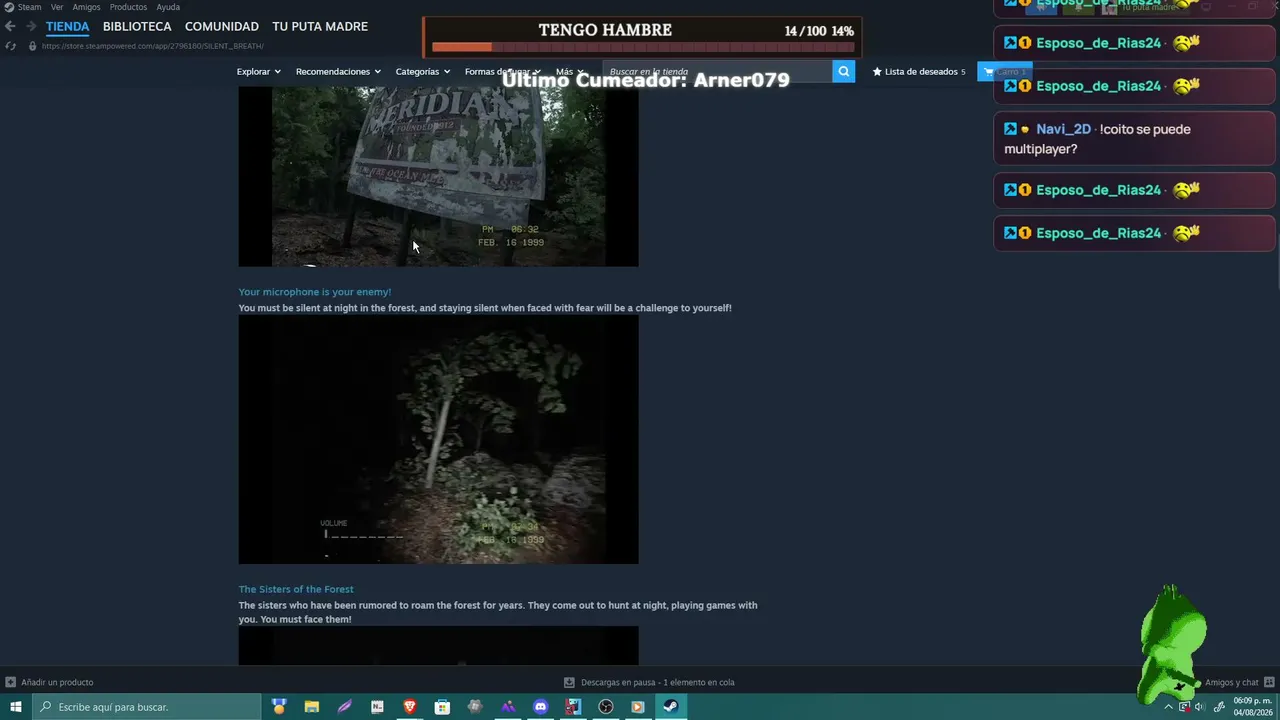Open the Categorías dropdown
Viewport: 1280px width, 720px height.
click(x=423, y=71)
